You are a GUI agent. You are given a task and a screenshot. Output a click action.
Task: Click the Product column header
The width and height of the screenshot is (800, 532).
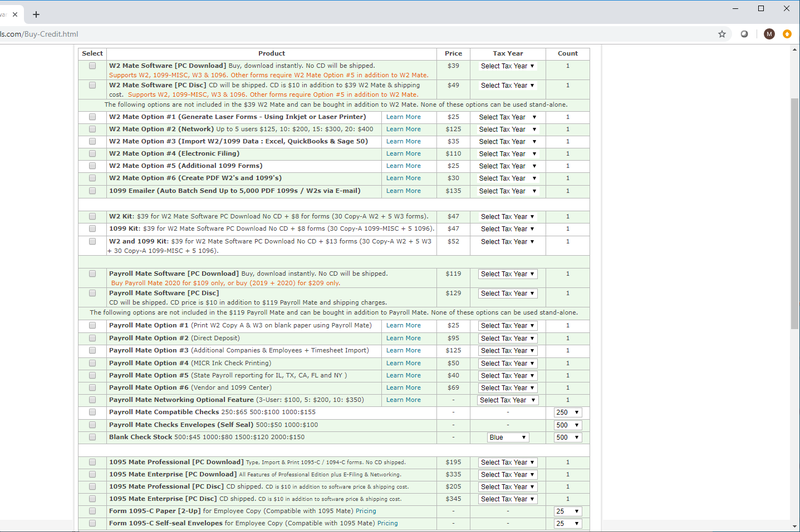coord(271,54)
